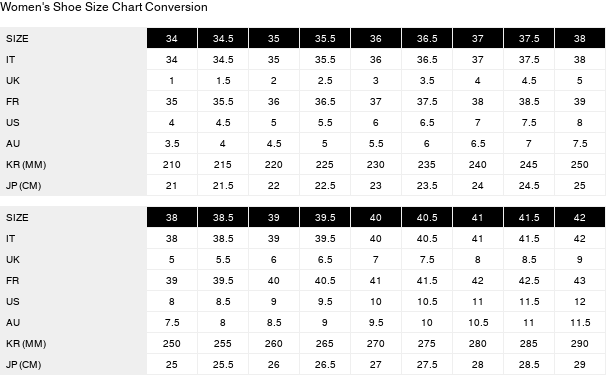The image size is (606, 375).
Task: Click the KR (MM) row label in first table
Action: [26, 165]
